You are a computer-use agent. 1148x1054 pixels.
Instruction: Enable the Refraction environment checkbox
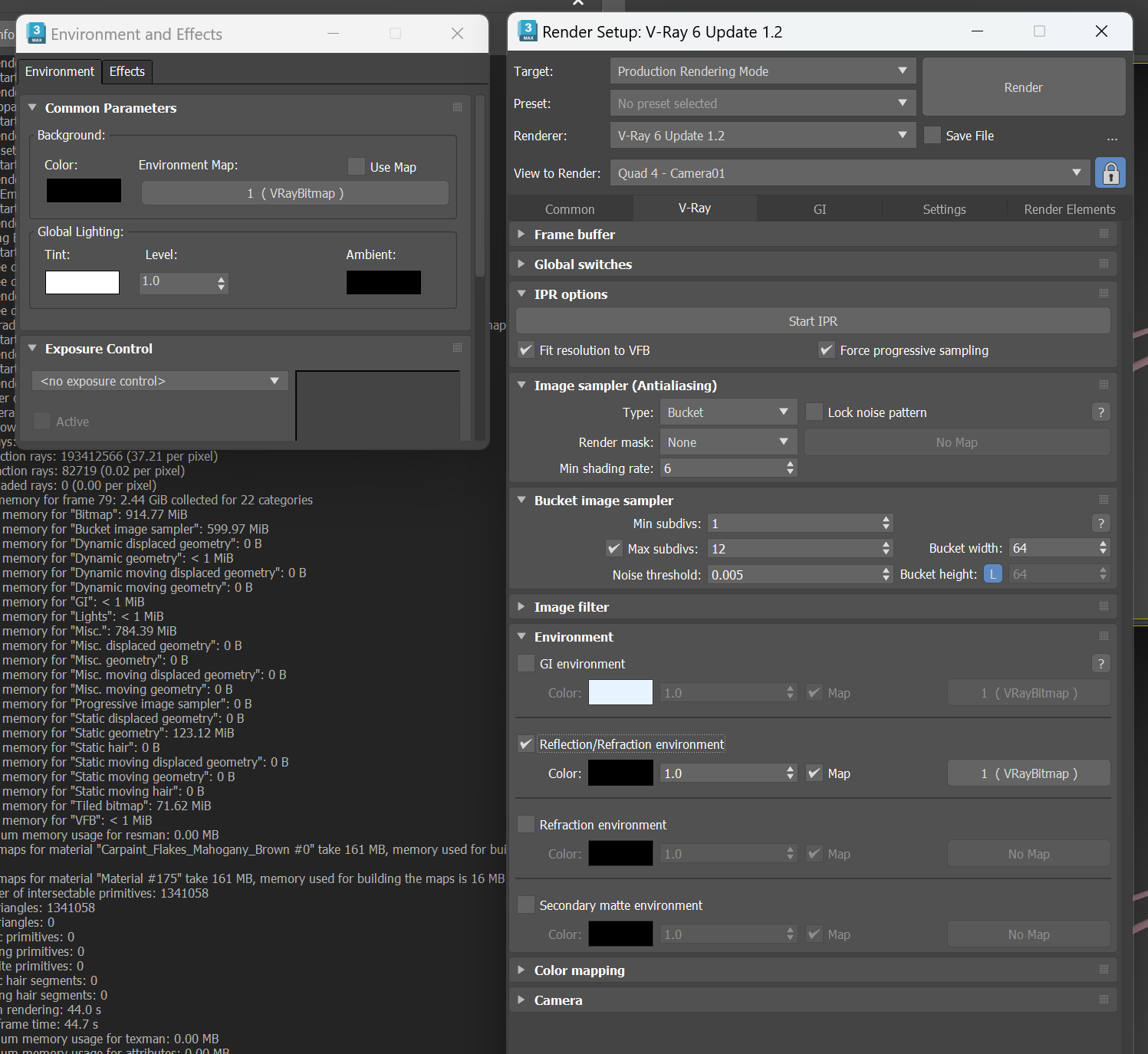click(x=526, y=824)
